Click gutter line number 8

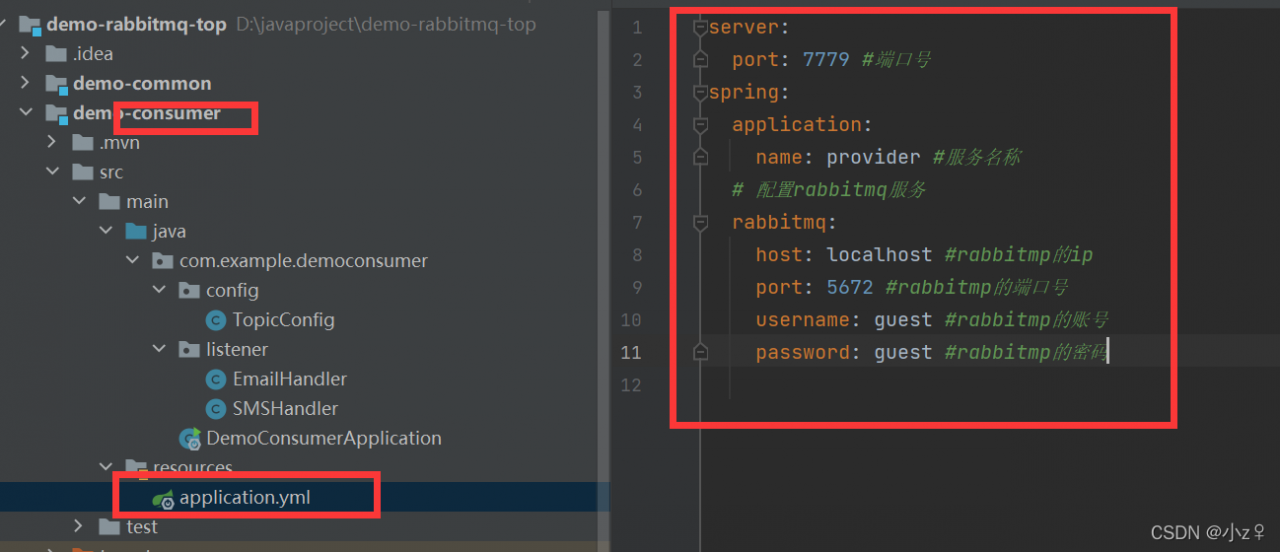point(636,255)
